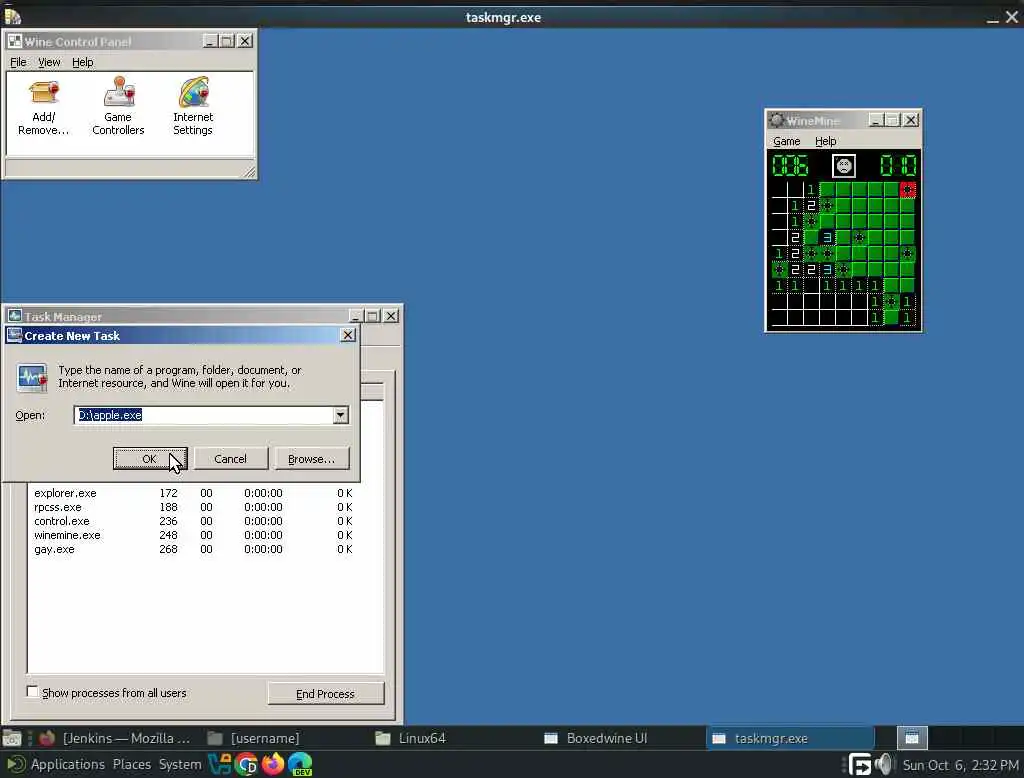This screenshot has width=1024, height=778.
Task: Click the red exploded mine cell in WineMine
Action: coord(907,189)
